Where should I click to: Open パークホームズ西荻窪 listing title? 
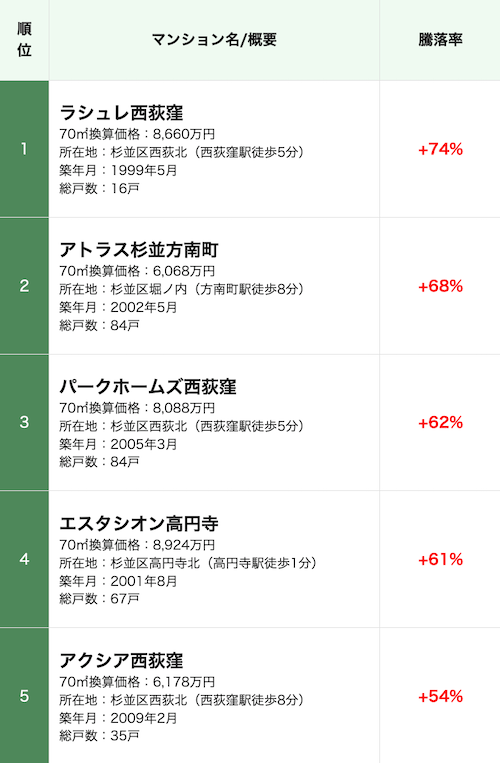[x=148, y=386]
